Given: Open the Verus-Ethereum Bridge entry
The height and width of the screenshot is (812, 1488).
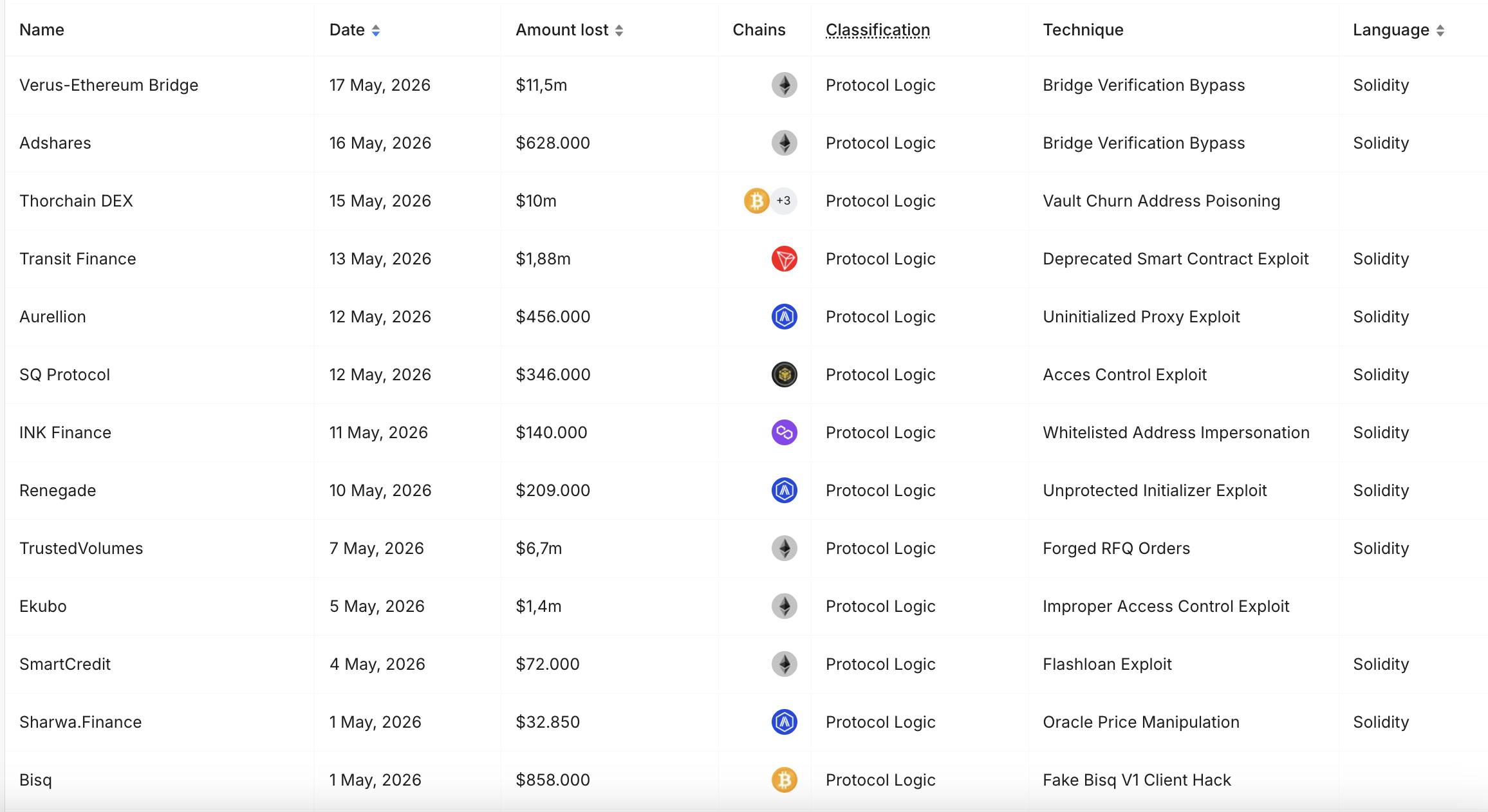Looking at the screenshot, I should pos(109,85).
